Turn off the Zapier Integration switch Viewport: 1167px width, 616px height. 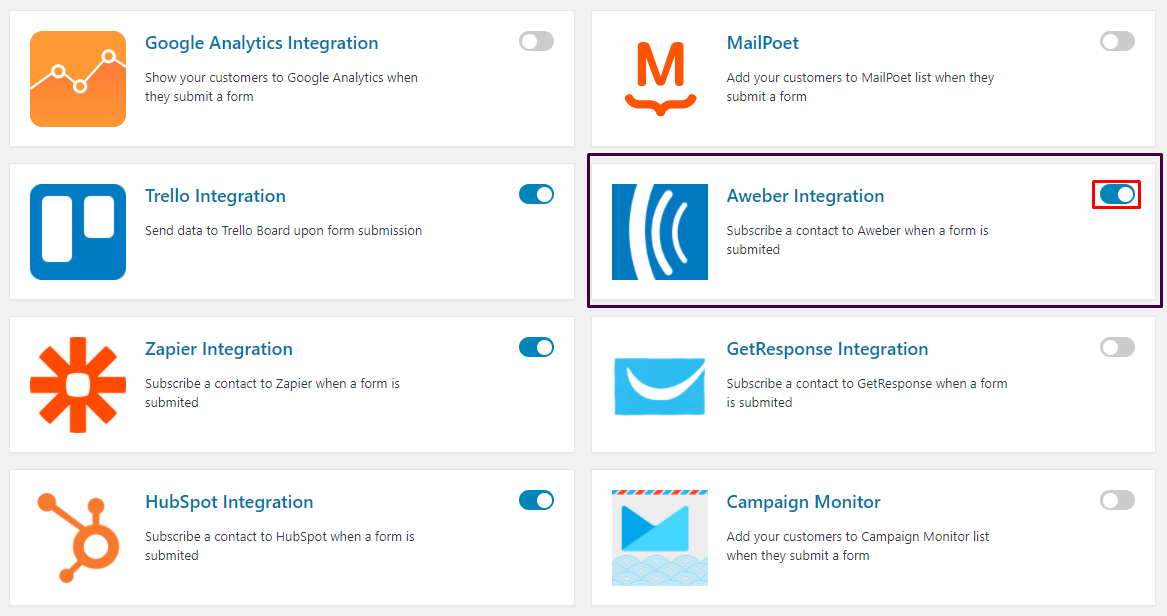[x=536, y=347]
